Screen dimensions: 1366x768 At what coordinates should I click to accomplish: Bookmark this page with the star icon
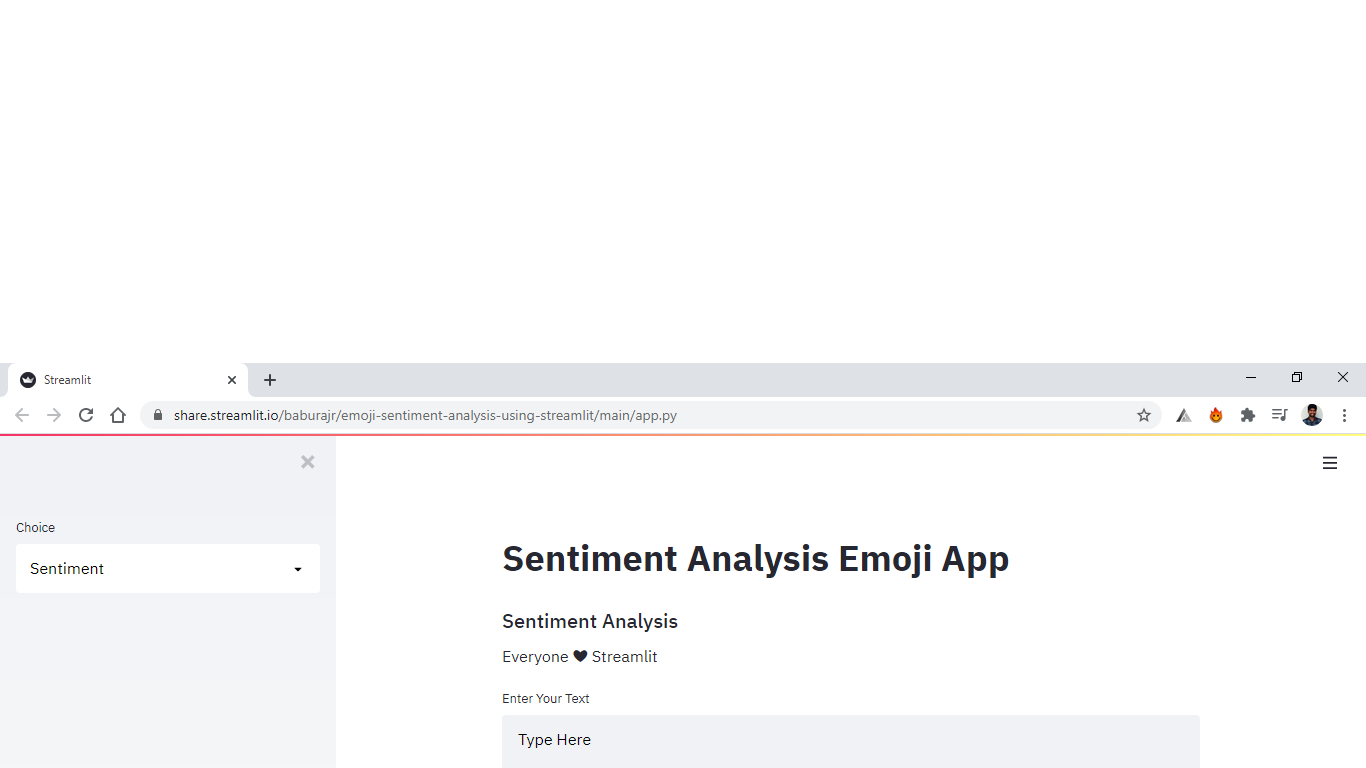[1144, 415]
